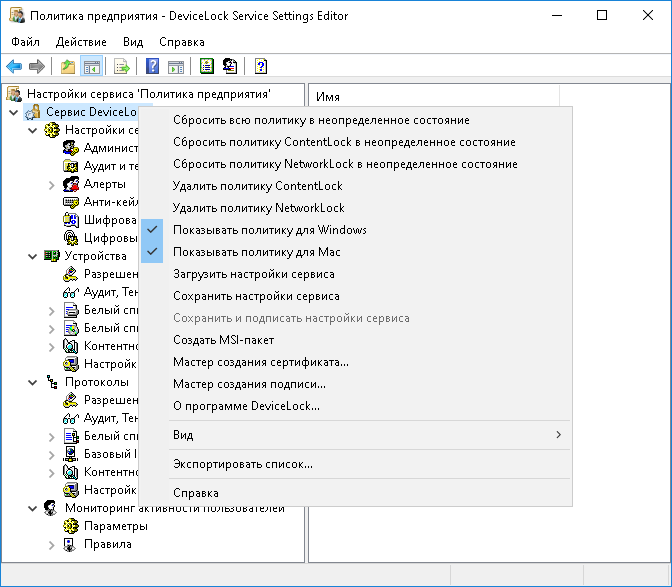The image size is (672, 587).
Task: Click the export list toolbar icon
Action: coord(122,67)
